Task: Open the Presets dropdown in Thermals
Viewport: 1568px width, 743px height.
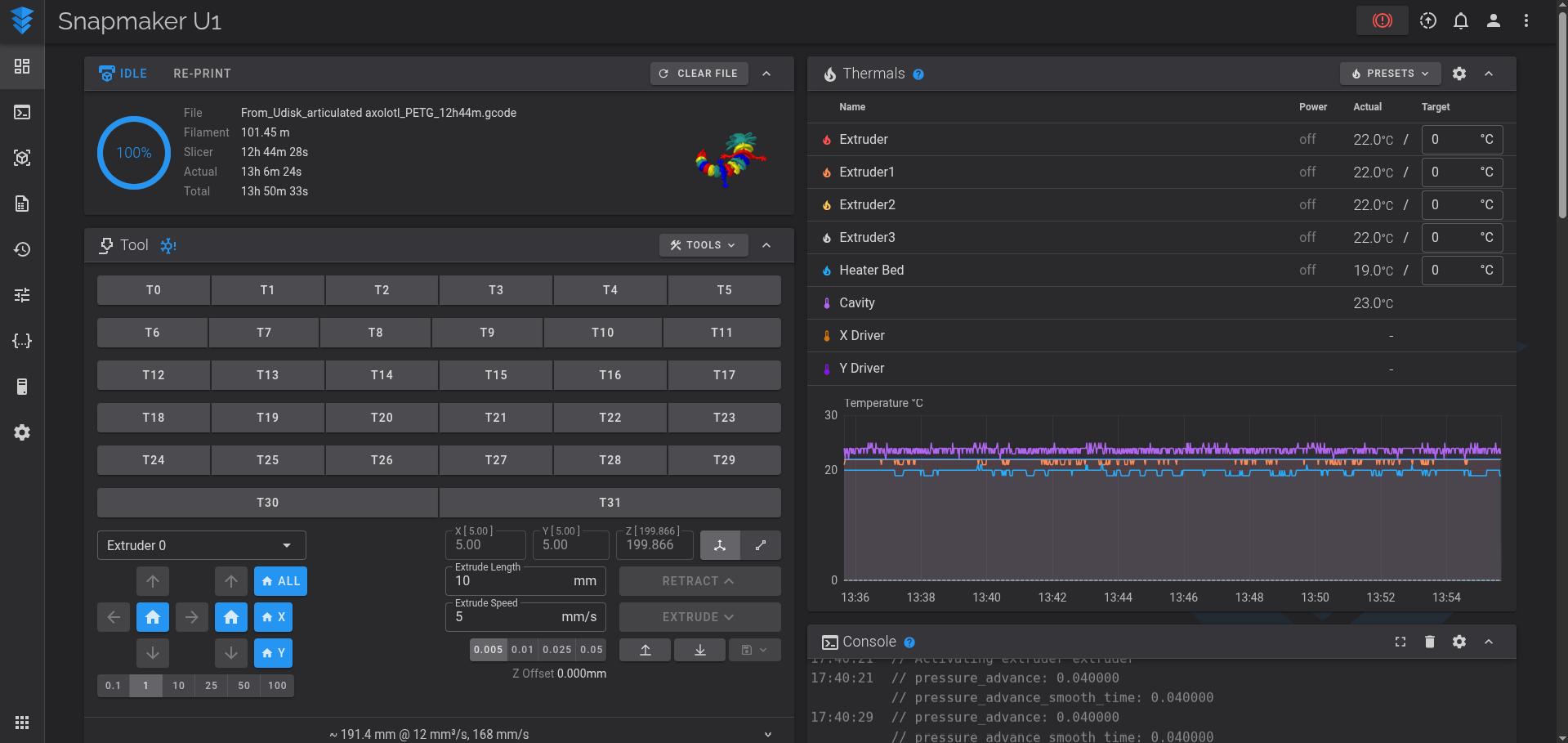Action: pos(1390,74)
